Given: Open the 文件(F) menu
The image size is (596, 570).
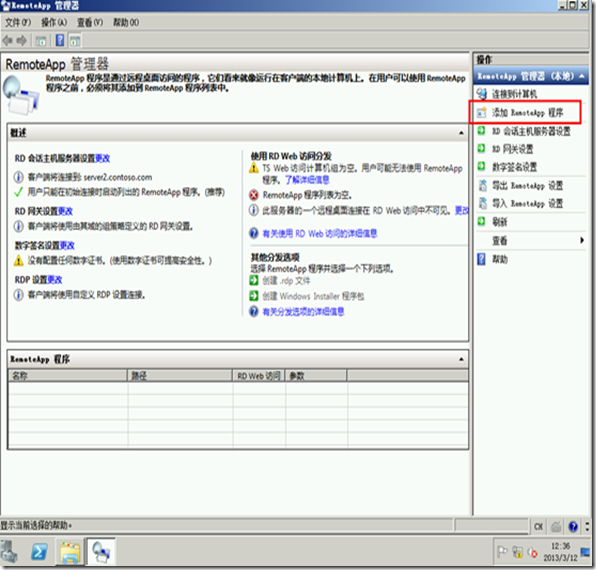Looking at the screenshot, I should (18, 22).
